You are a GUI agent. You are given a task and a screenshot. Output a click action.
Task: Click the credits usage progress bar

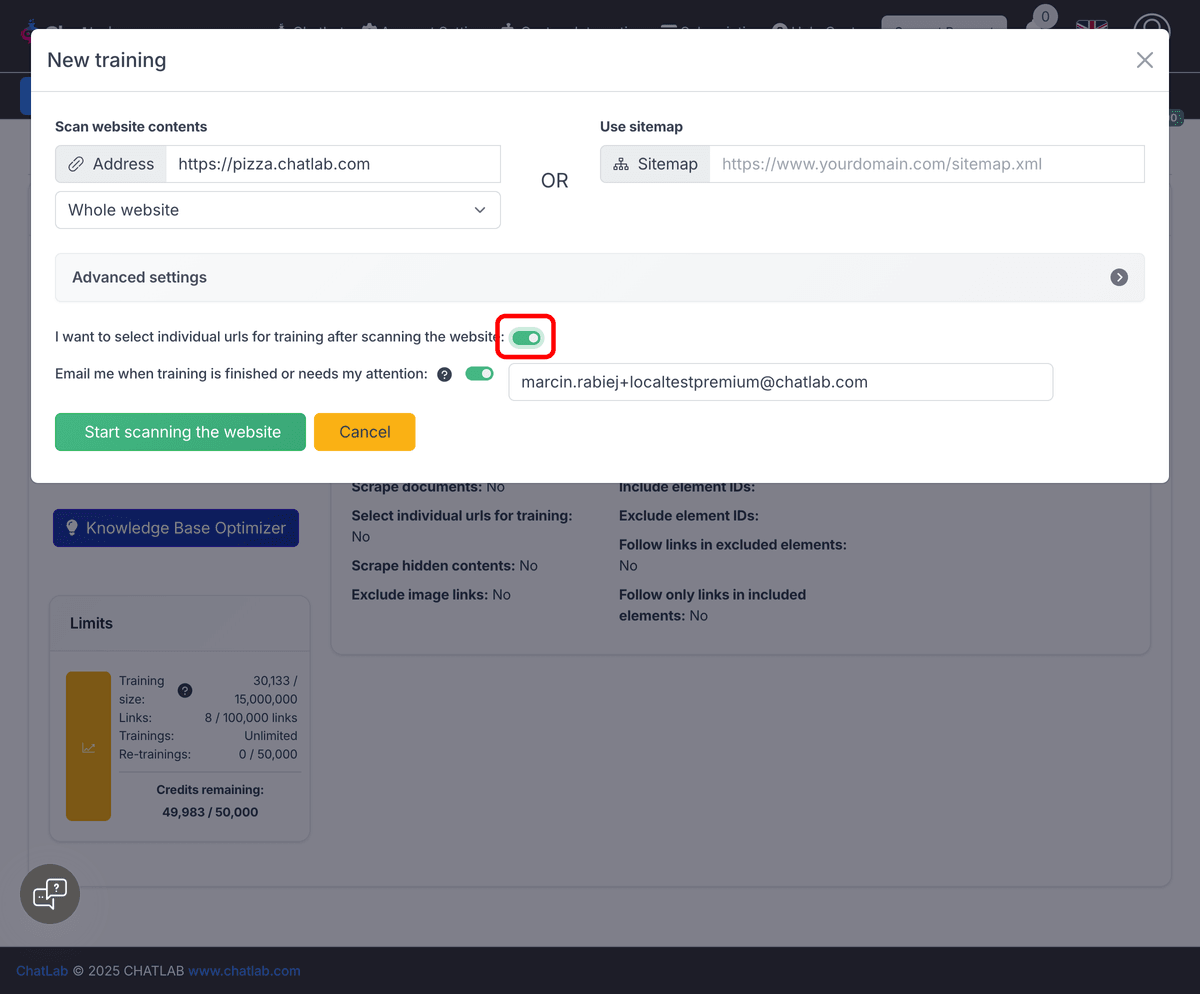click(x=88, y=745)
